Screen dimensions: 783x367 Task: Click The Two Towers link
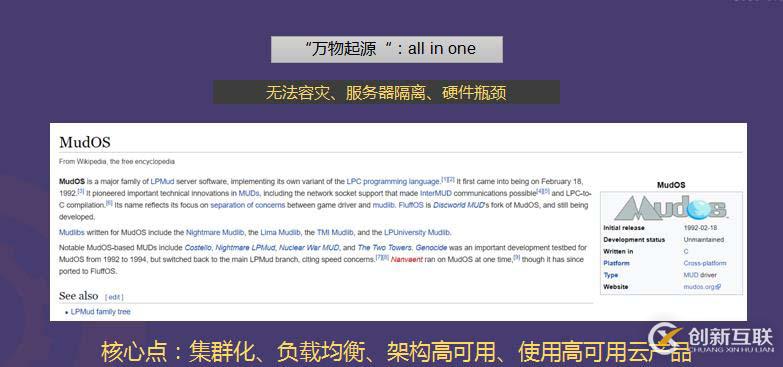pos(385,248)
